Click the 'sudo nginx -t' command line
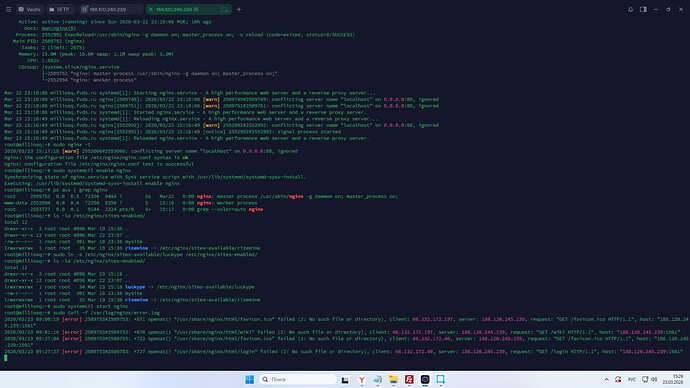This screenshot has height=388, width=690. click(47, 144)
